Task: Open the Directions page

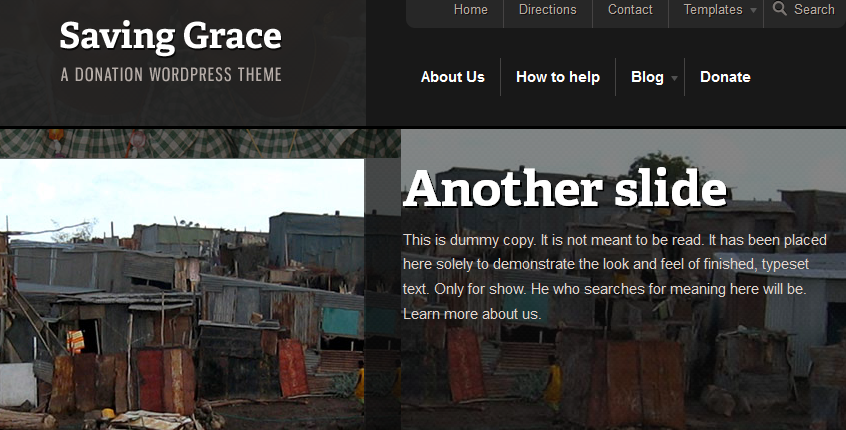Action: 548,10
